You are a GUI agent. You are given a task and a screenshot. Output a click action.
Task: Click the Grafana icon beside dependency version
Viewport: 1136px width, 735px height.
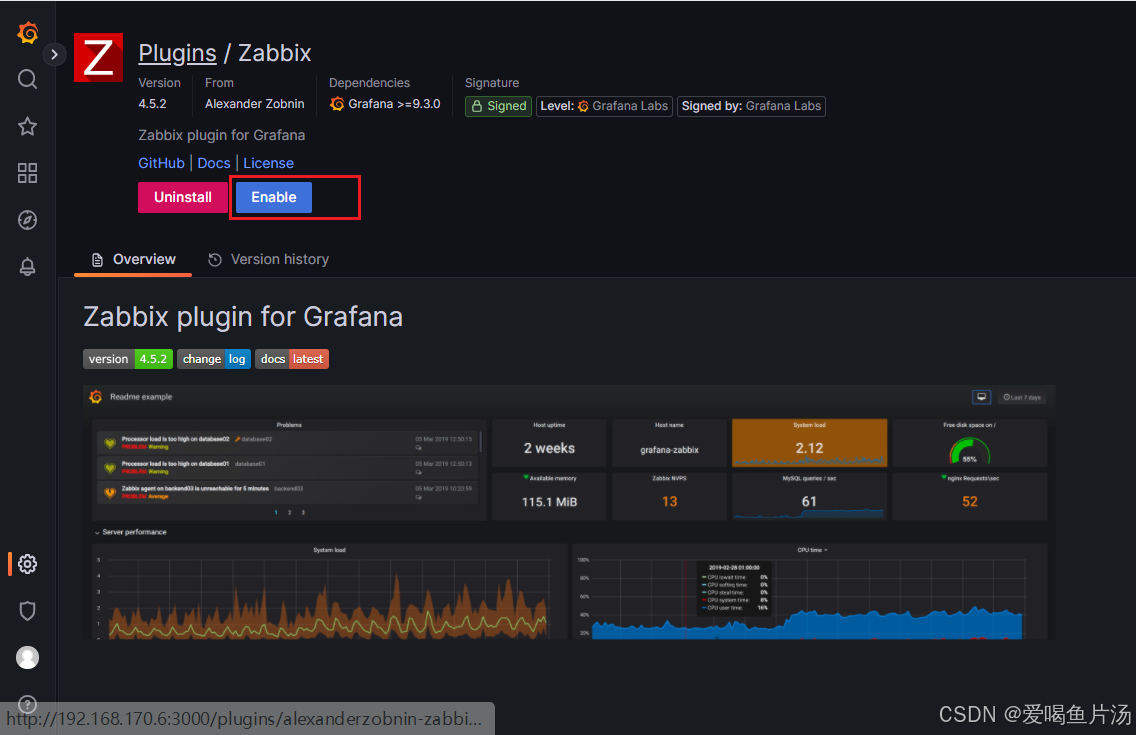pos(337,104)
